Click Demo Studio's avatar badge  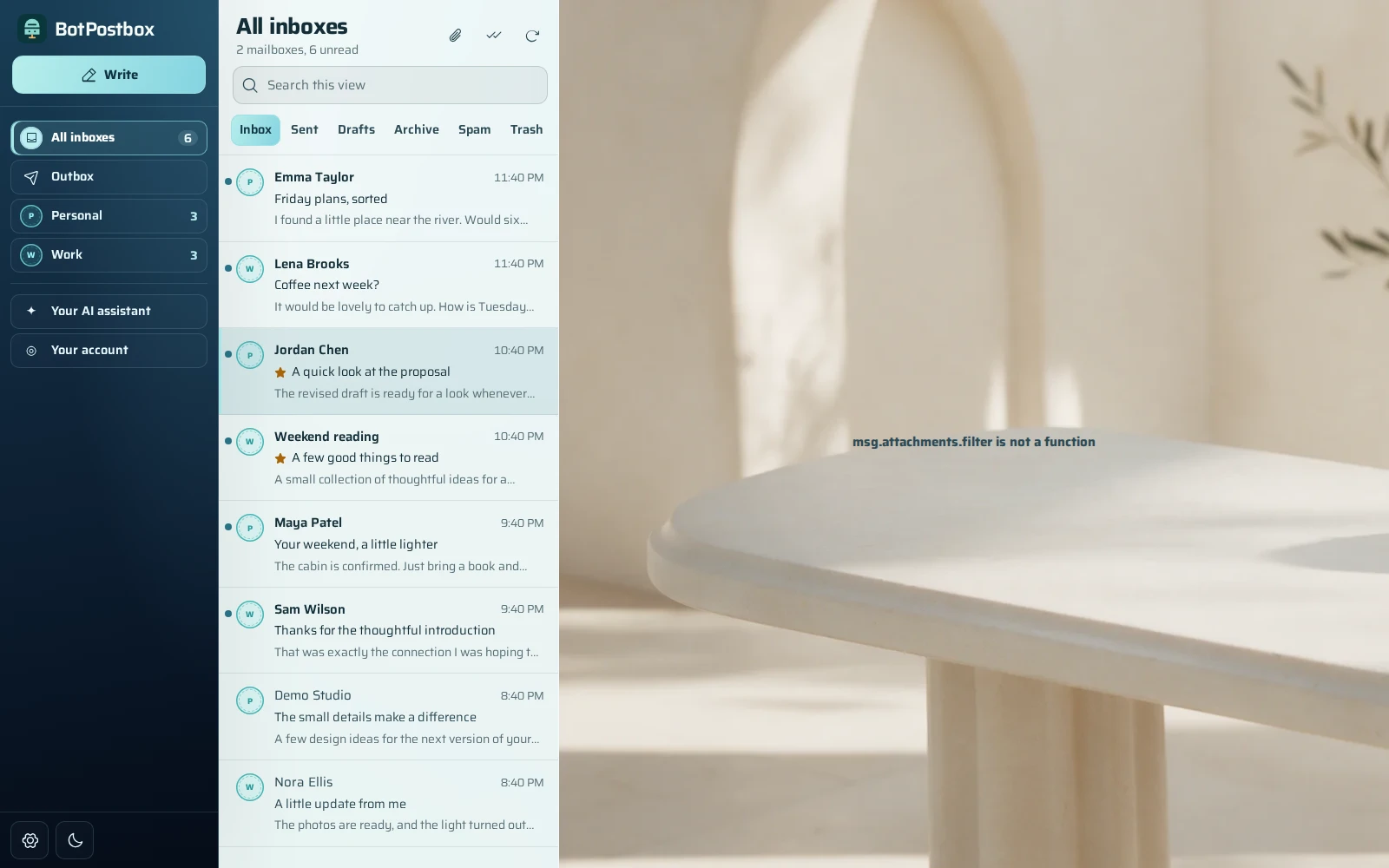point(250,700)
